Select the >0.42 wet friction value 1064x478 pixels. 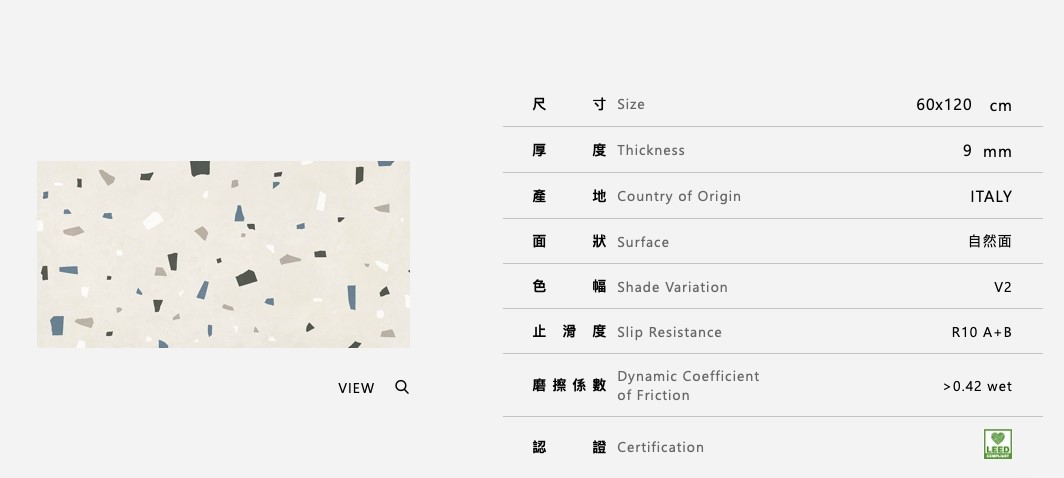point(977,386)
